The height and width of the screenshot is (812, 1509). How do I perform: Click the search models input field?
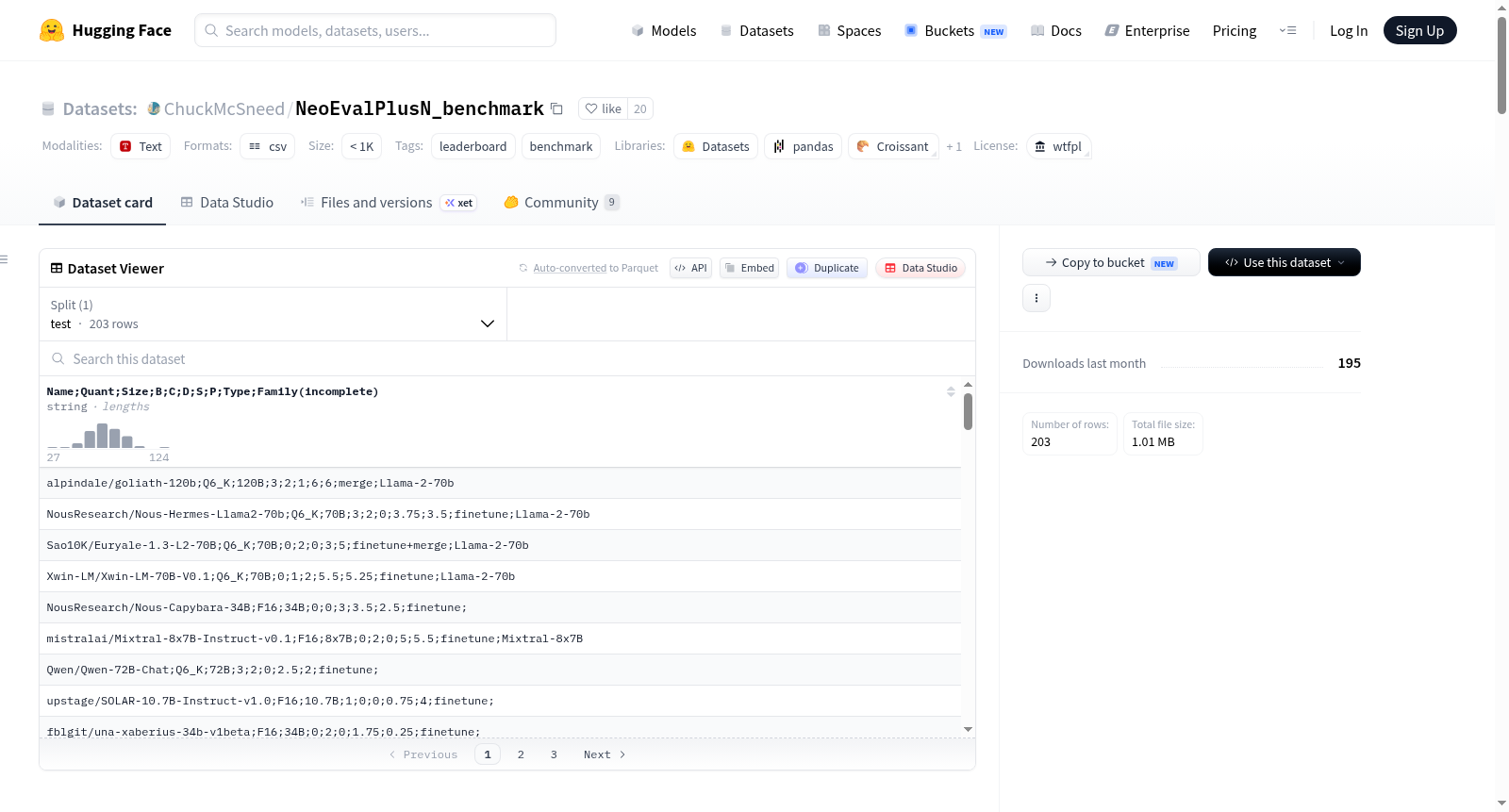(375, 30)
